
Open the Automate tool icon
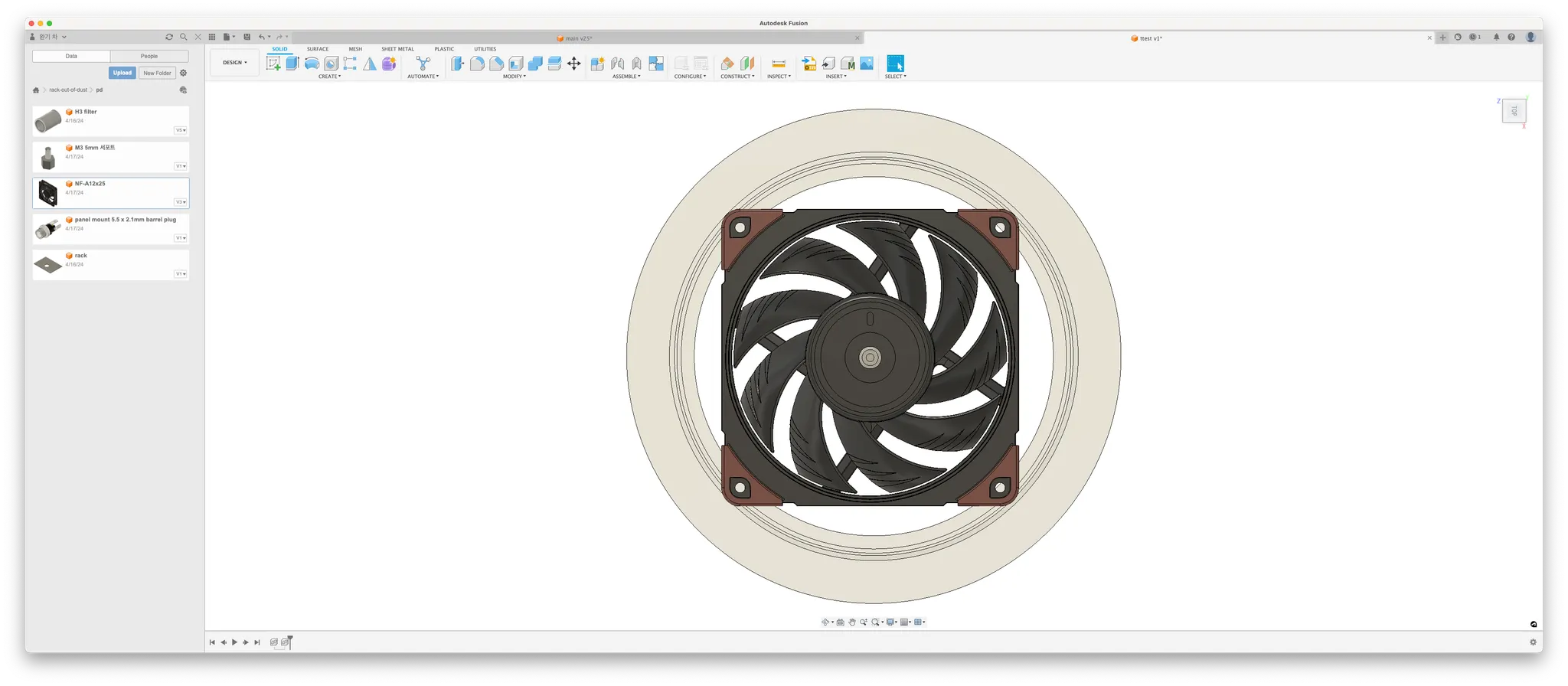point(423,64)
